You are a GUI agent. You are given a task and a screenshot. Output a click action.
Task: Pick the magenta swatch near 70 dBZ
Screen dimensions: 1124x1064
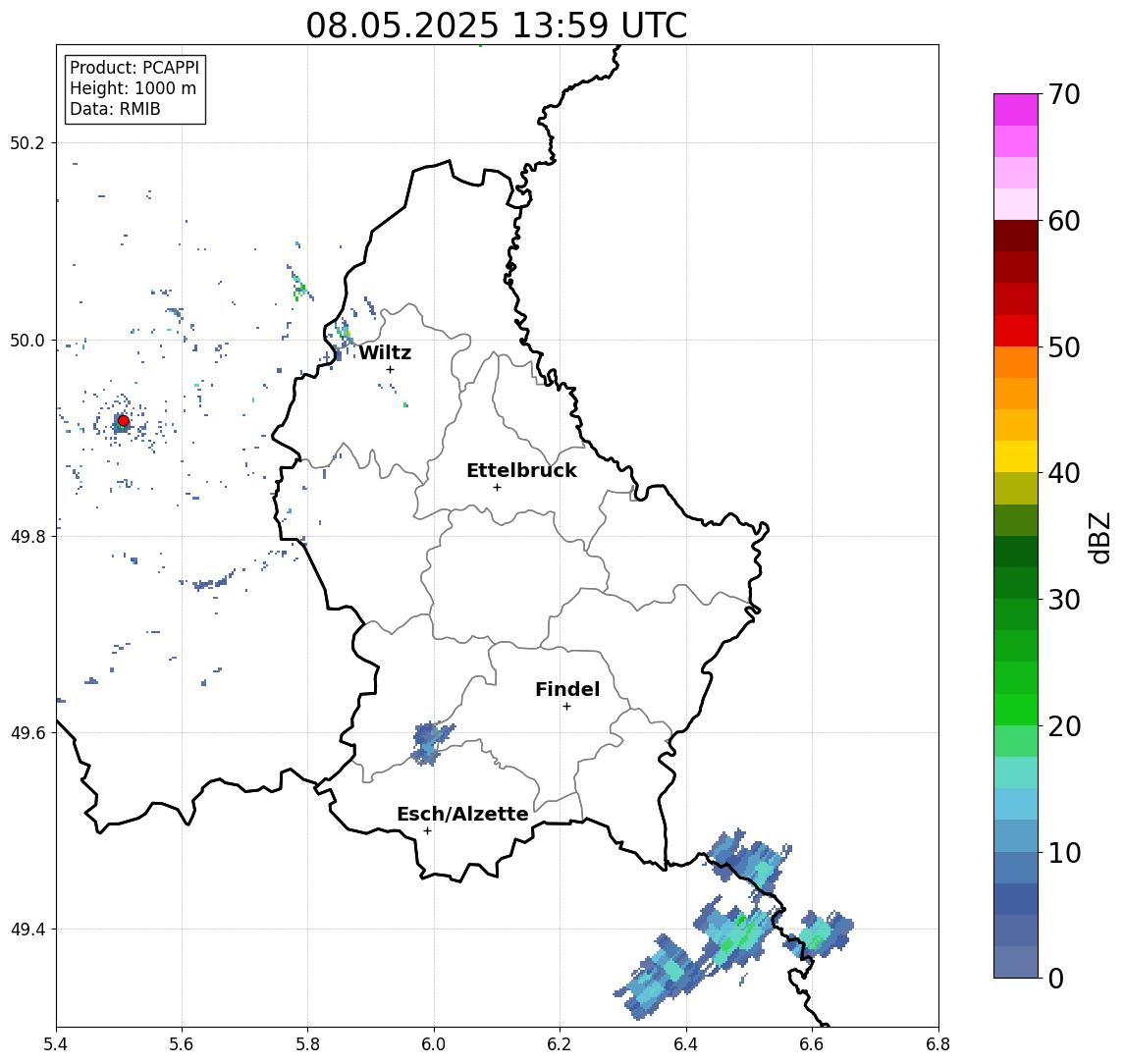(x=1016, y=110)
